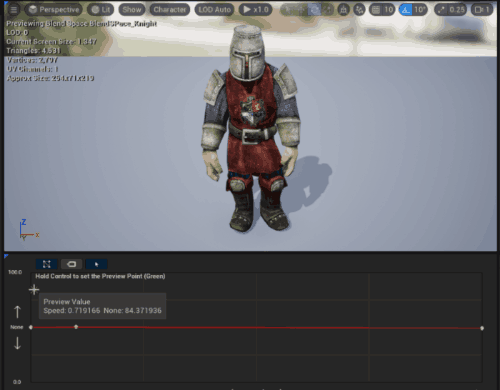Click the surface snapping icon
The height and width of the screenshot is (390, 500).
tap(343, 10)
